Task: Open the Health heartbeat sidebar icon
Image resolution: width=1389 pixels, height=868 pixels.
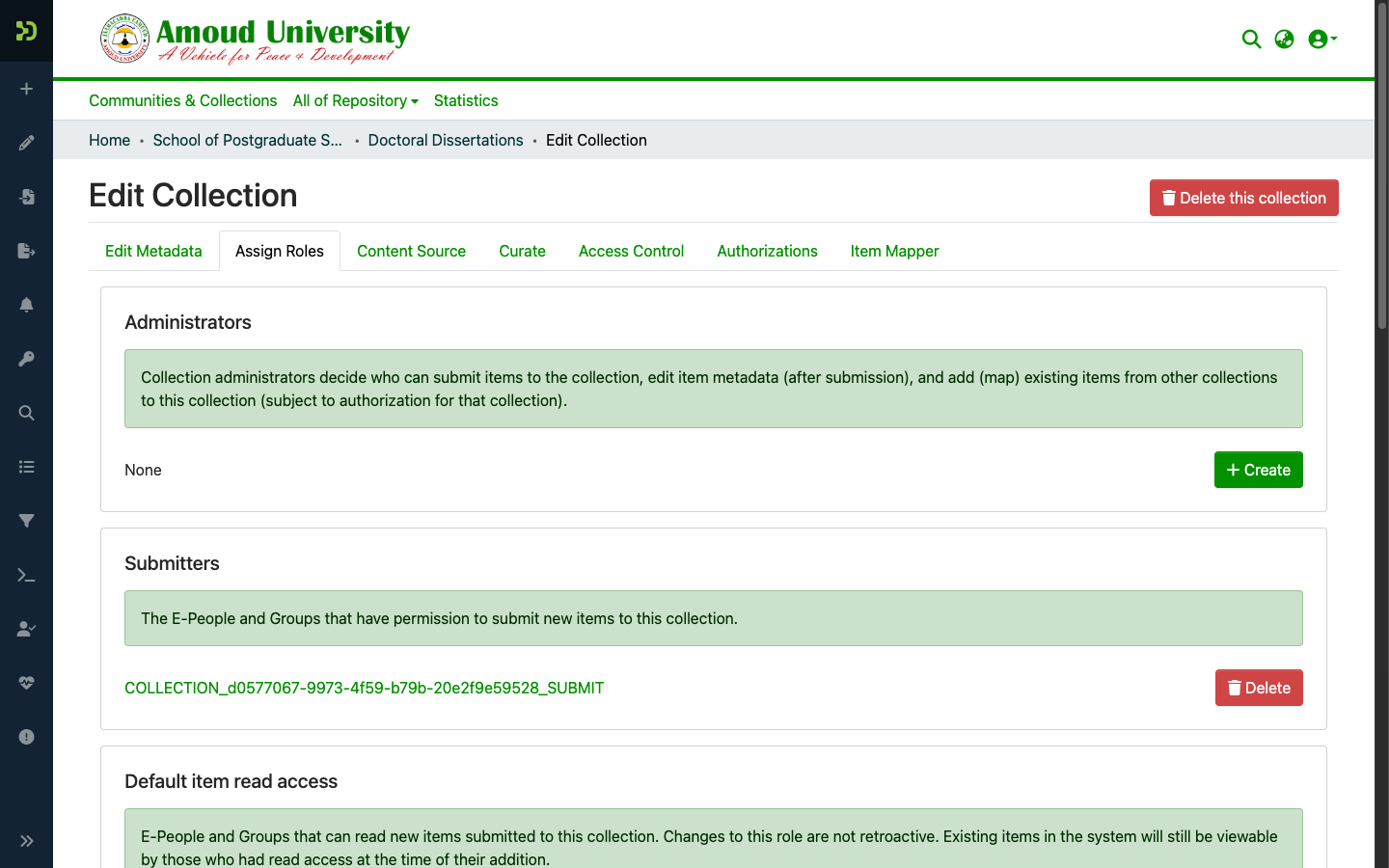Action: (26, 683)
